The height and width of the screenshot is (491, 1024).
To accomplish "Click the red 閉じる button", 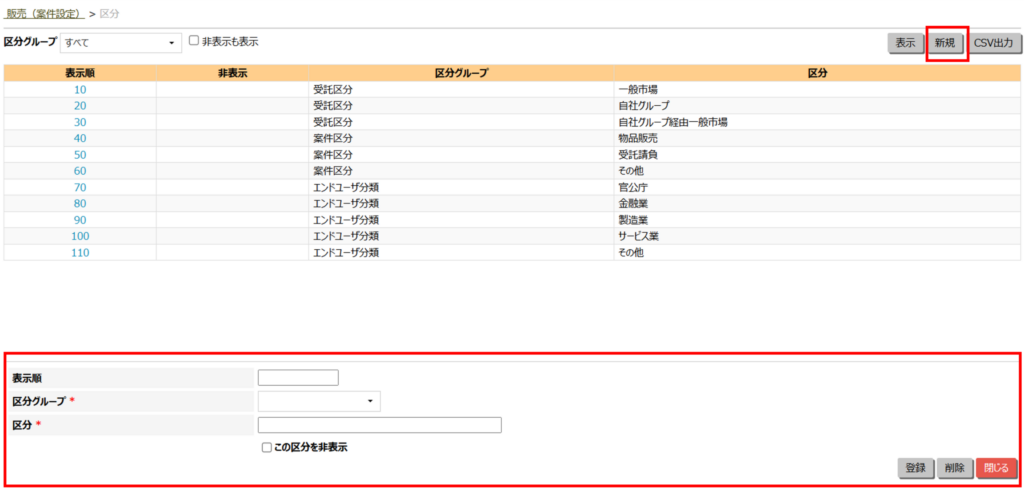I will point(996,467).
